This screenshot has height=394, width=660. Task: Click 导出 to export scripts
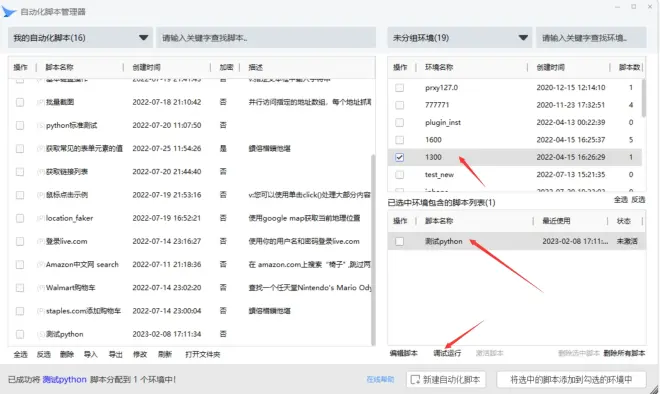pyautogui.click(x=115, y=354)
